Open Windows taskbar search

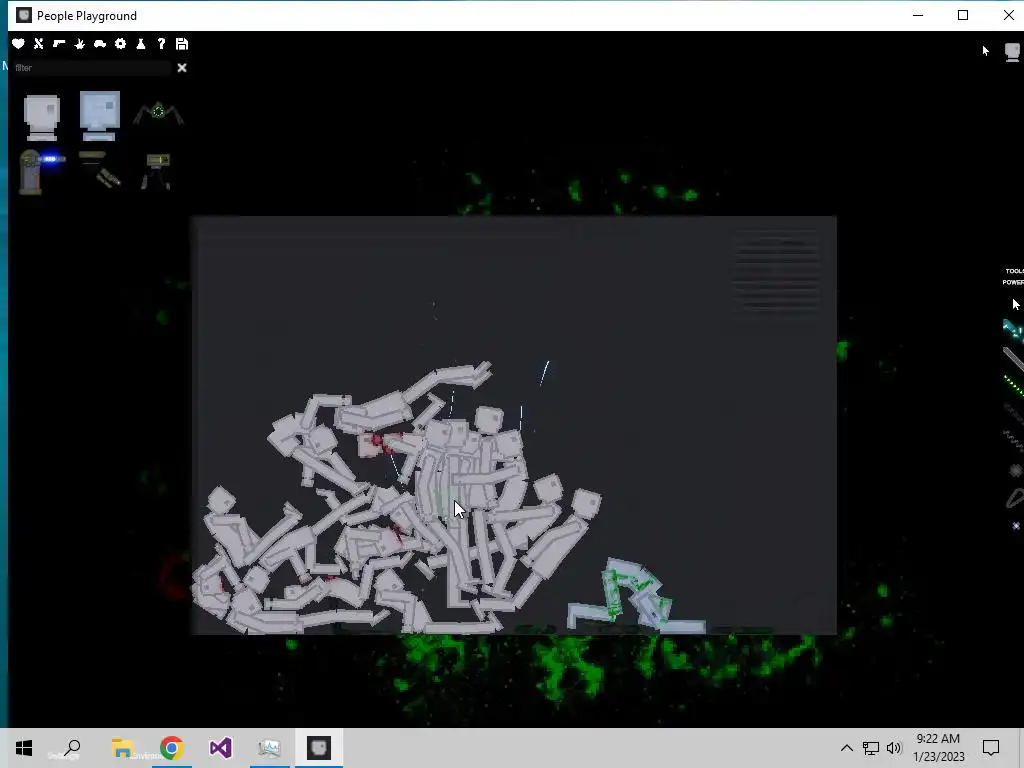(x=71, y=748)
